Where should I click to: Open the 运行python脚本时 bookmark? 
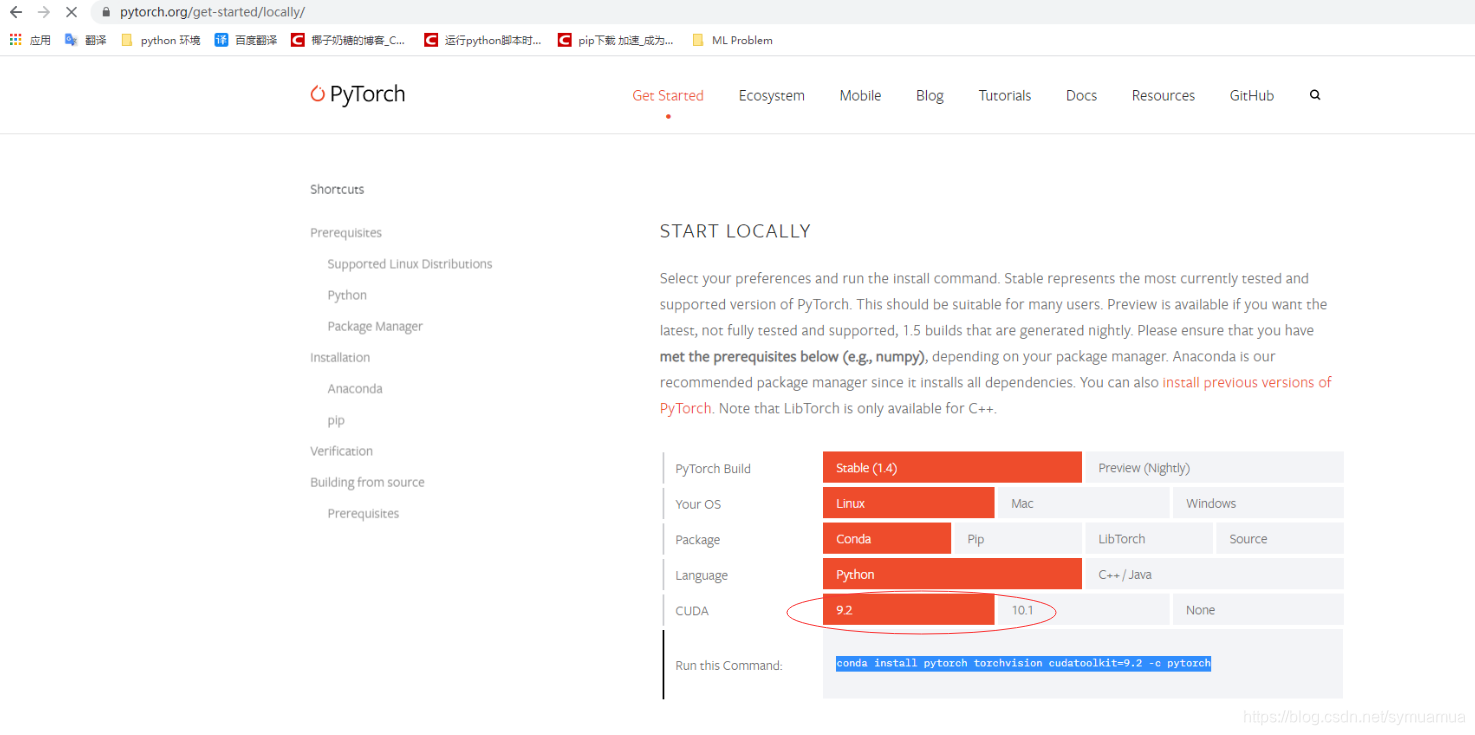coord(483,40)
